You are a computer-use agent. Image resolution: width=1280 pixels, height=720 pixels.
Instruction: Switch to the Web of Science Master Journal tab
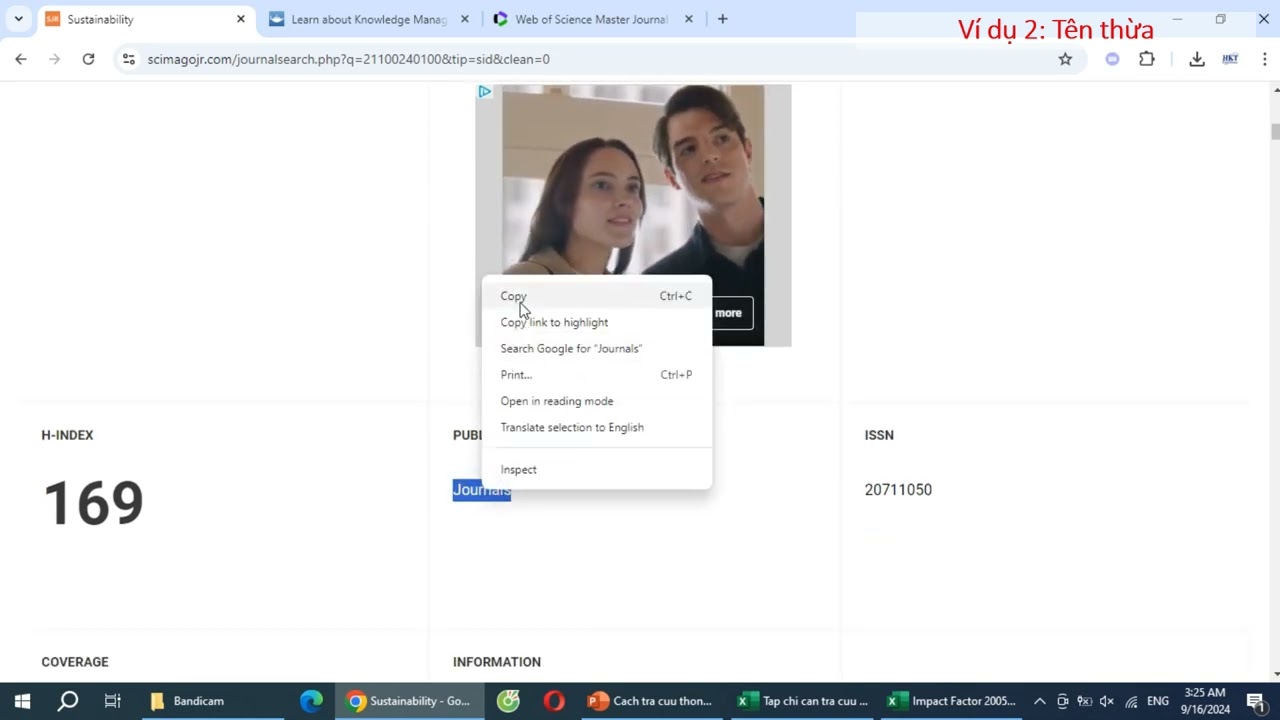pyautogui.click(x=593, y=19)
